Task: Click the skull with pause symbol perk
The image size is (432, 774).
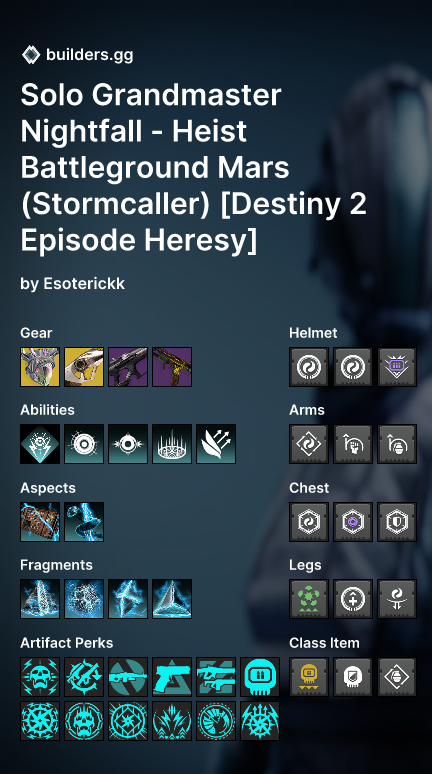Action: 260,677
